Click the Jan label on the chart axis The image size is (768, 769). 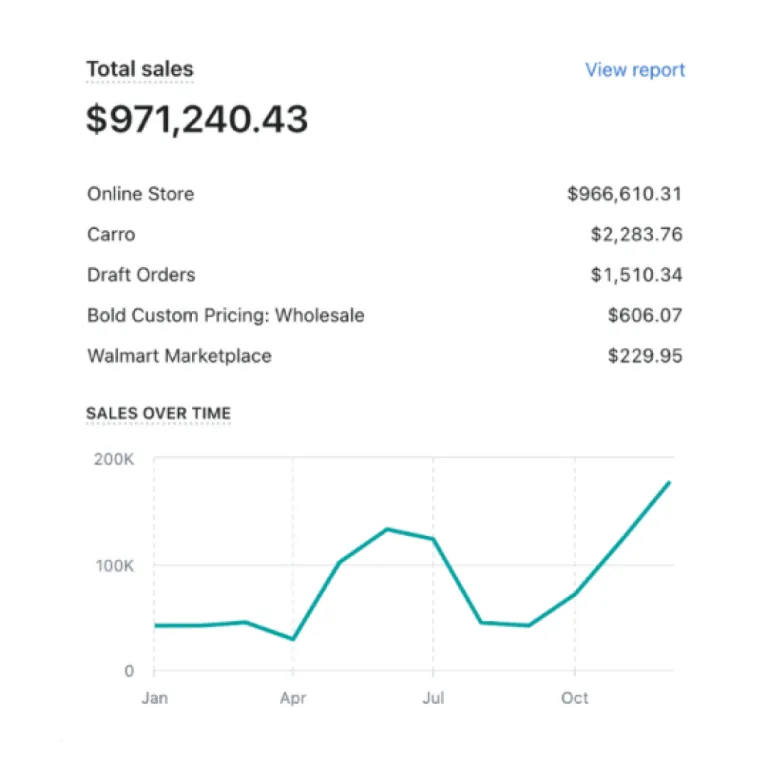pyautogui.click(x=154, y=698)
